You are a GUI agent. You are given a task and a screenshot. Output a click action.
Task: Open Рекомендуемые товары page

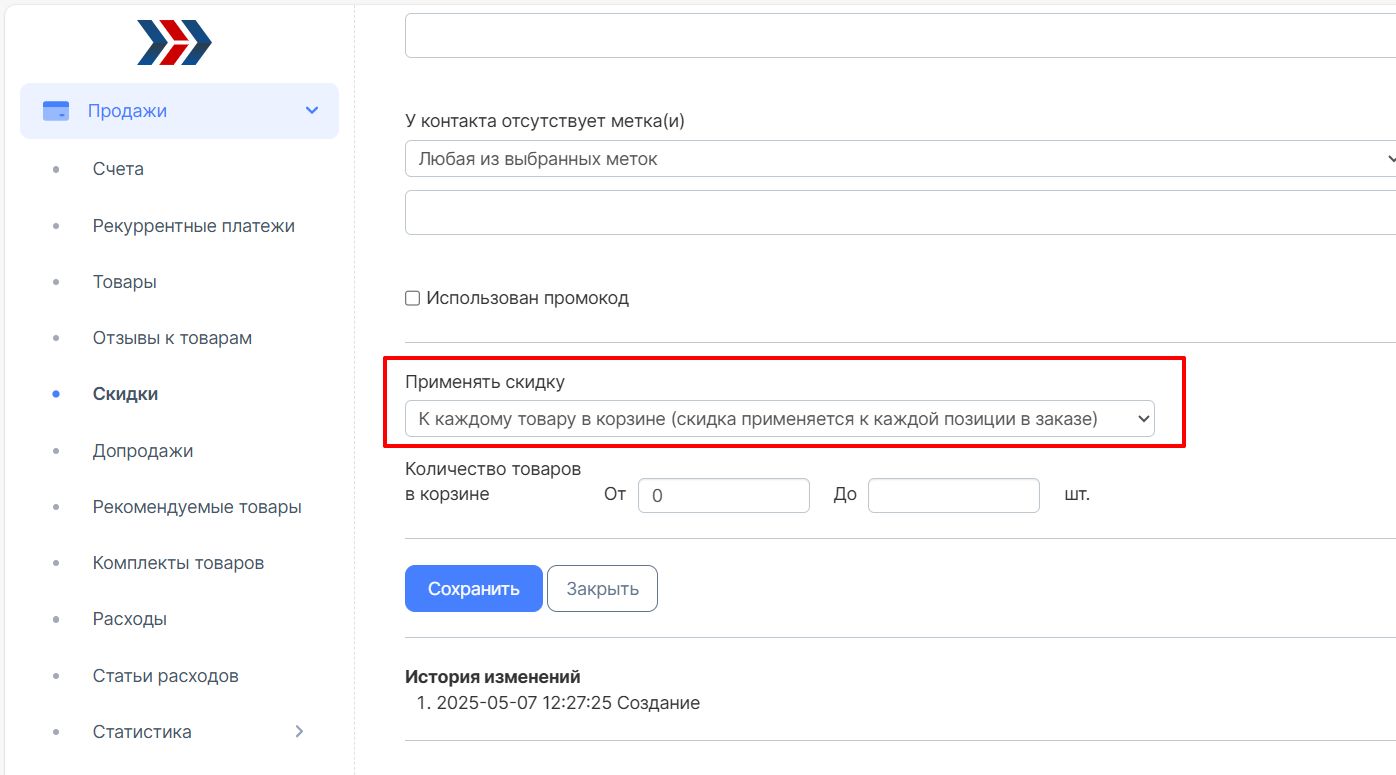(197, 507)
